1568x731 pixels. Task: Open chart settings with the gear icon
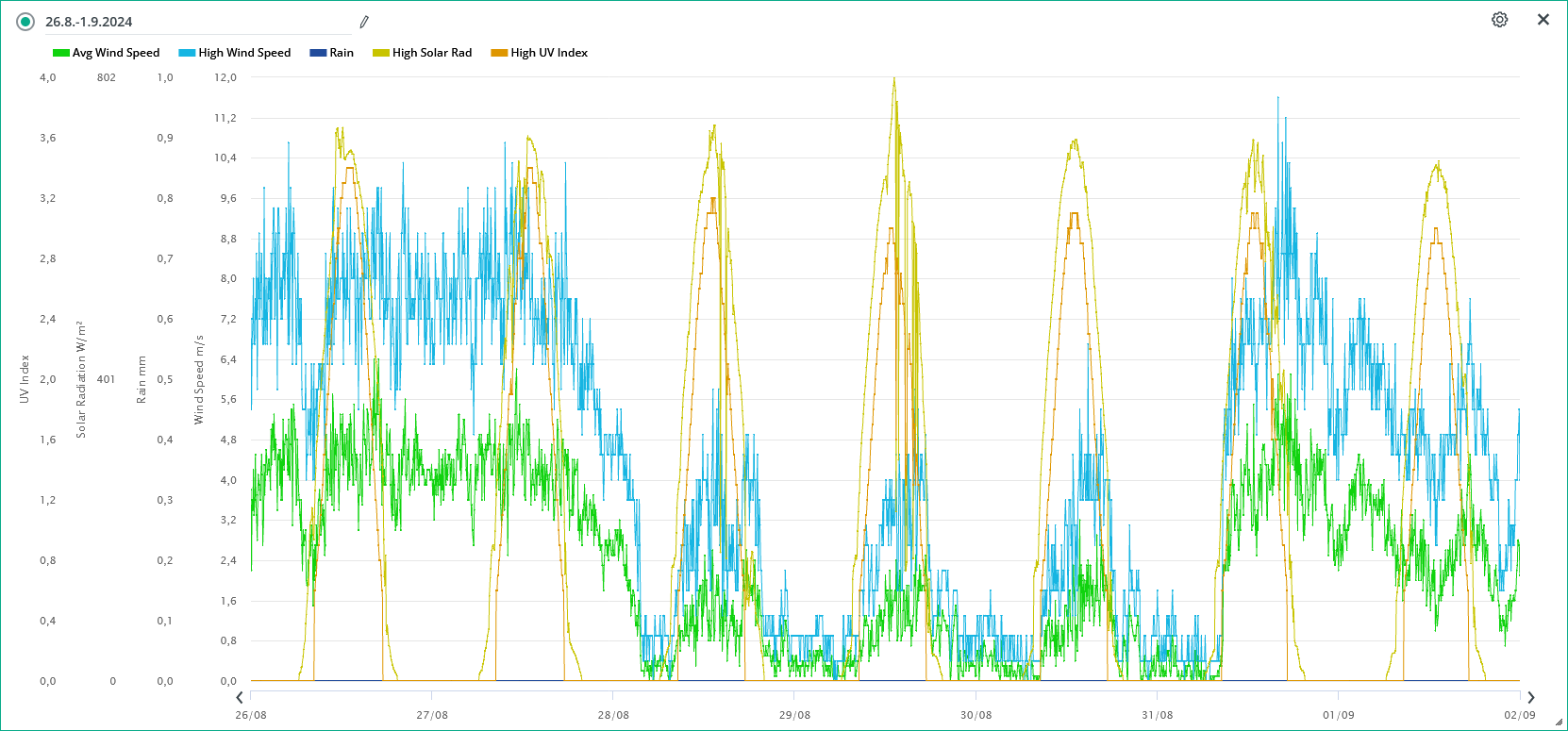[1499, 20]
